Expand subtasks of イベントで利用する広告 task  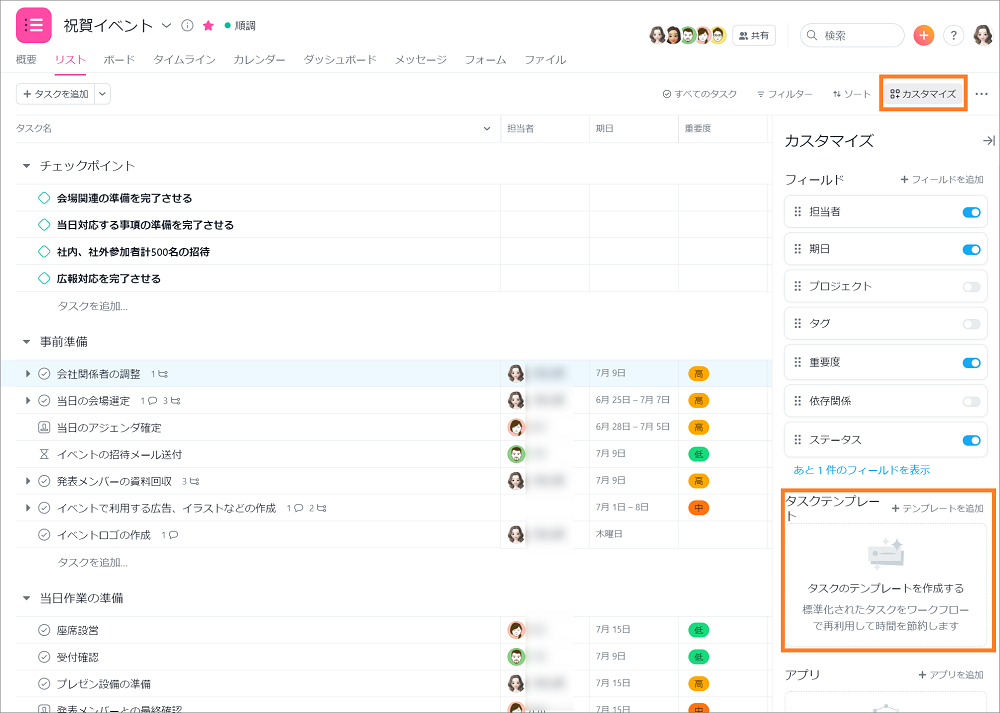tap(27, 508)
